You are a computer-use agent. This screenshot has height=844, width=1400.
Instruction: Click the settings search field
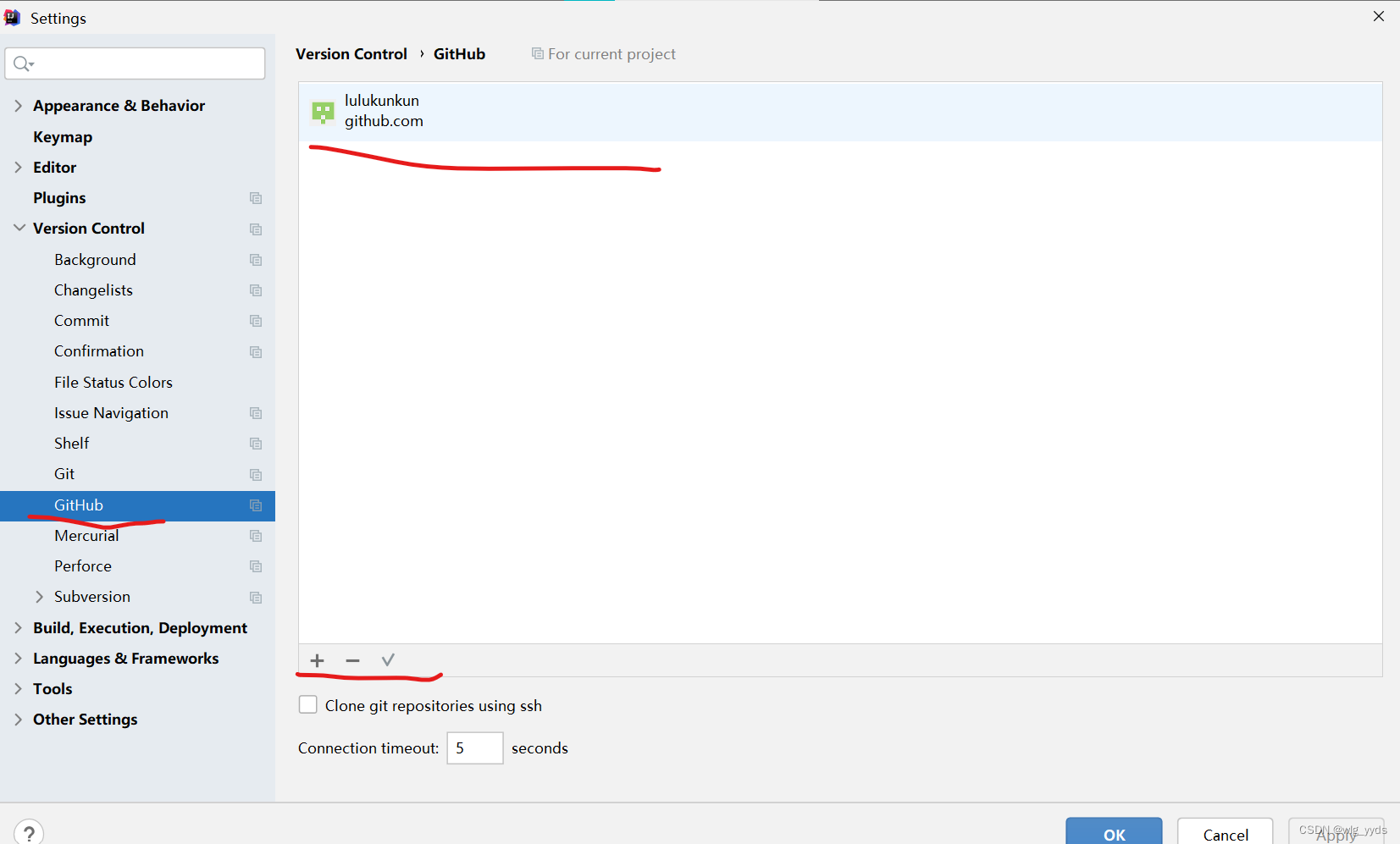(136, 63)
